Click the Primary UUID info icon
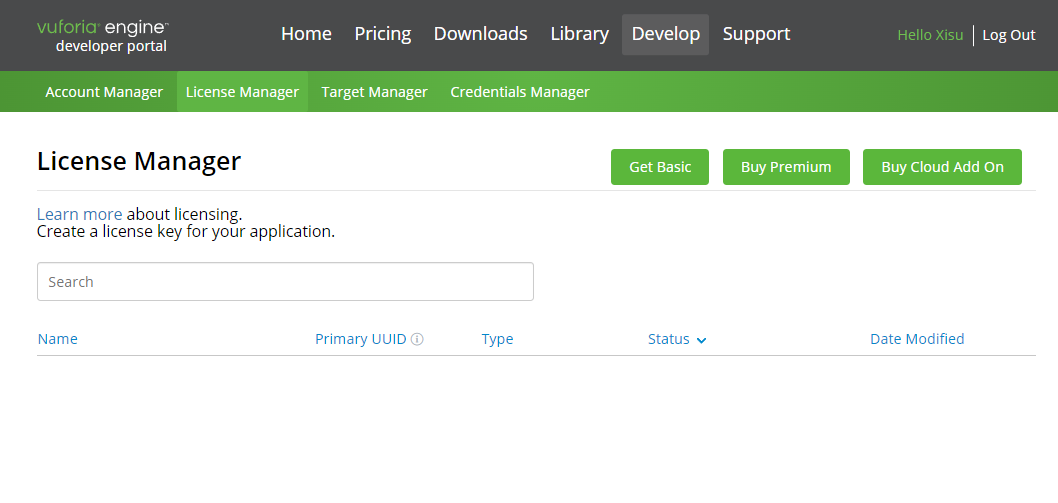The image size is (1058, 503). (x=417, y=339)
